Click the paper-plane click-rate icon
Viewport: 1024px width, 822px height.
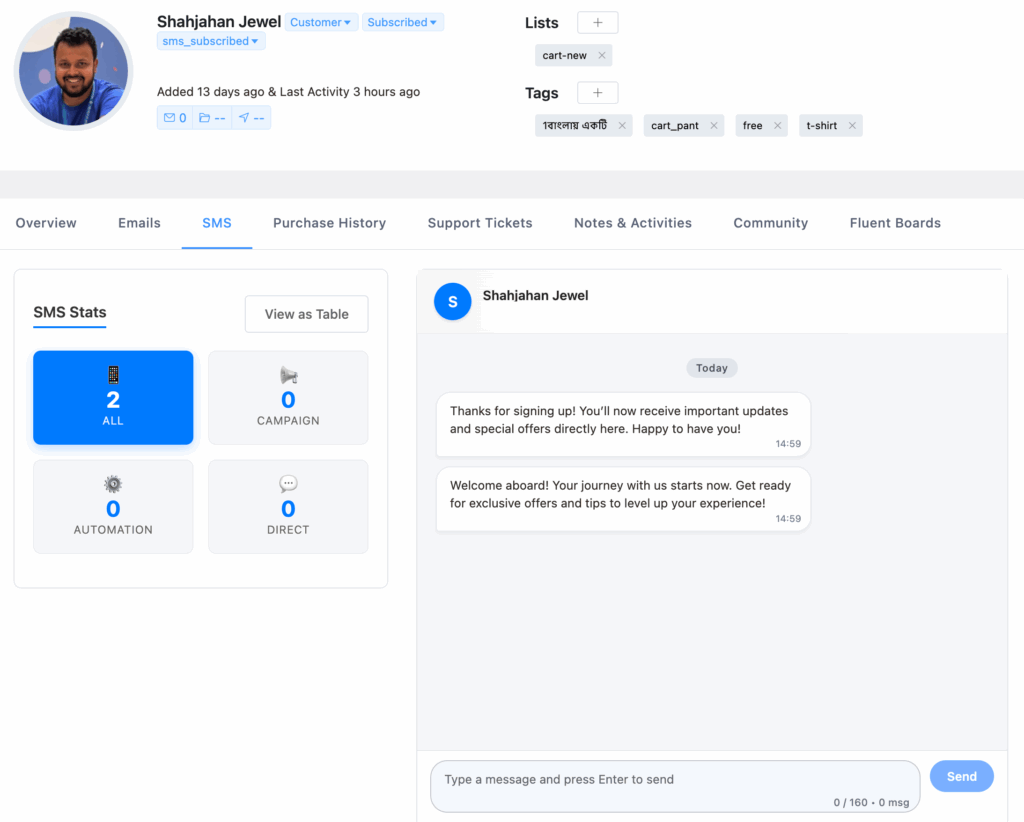(x=245, y=117)
